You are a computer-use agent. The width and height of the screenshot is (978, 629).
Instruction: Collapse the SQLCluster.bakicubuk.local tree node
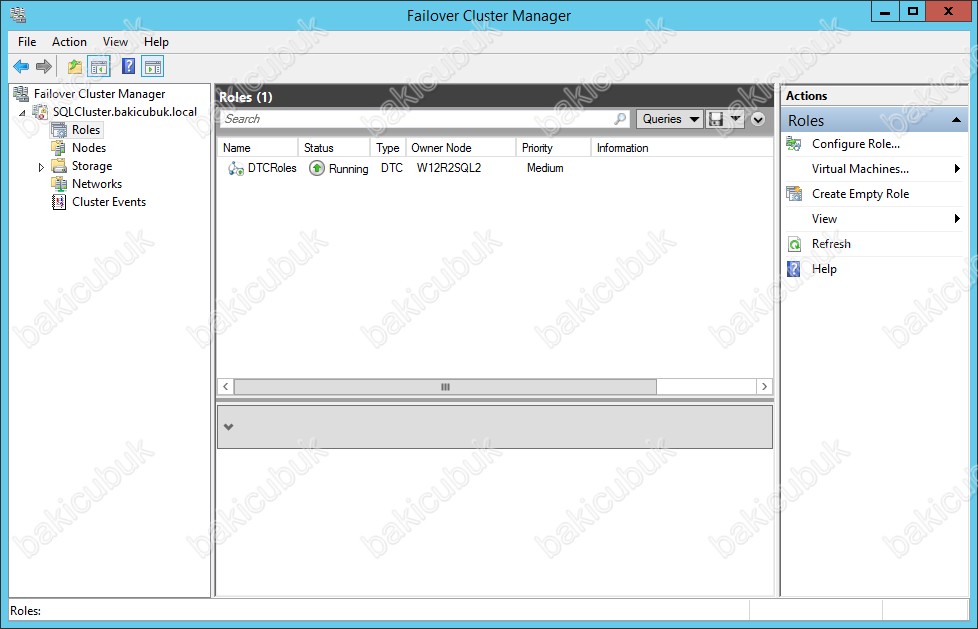point(22,113)
